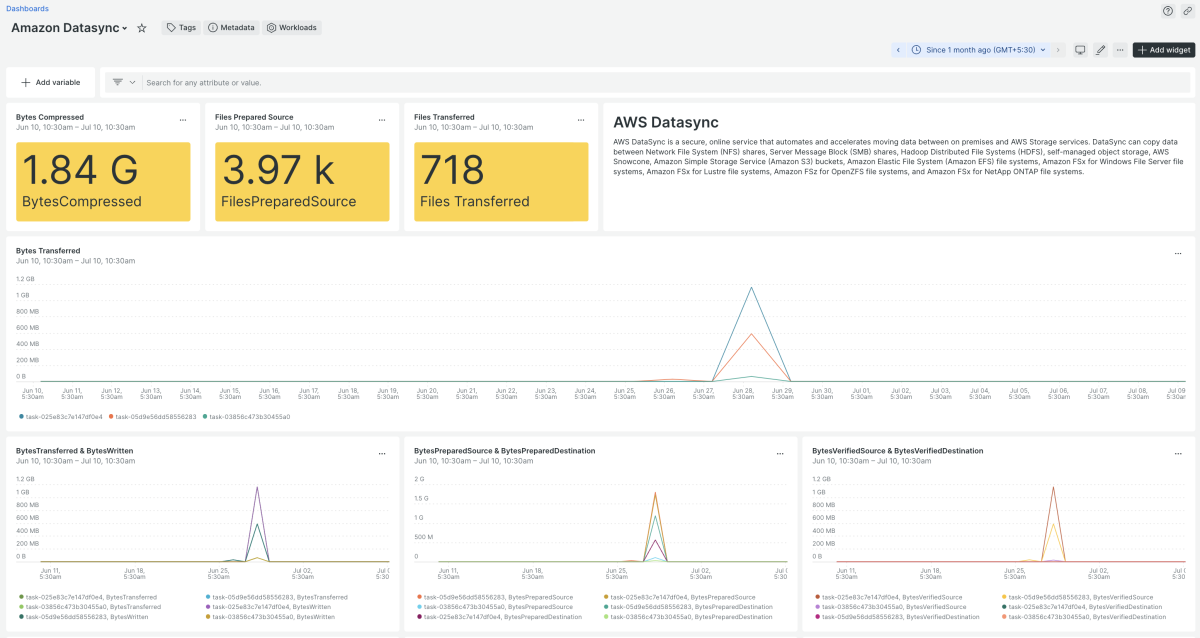Toggle task-025e83c7e147df0e4 series in Bytes Transferred legend
1200x638 pixels.
point(60,416)
